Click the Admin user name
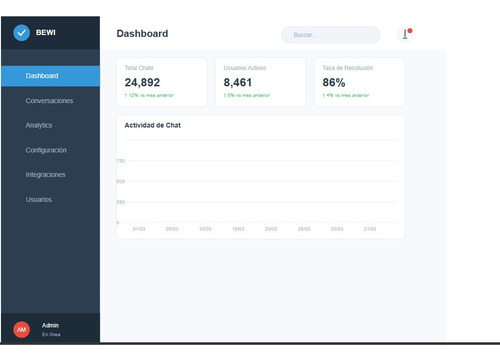Image resolution: width=500 pixels, height=361 pixels. (x=50, y=325)
